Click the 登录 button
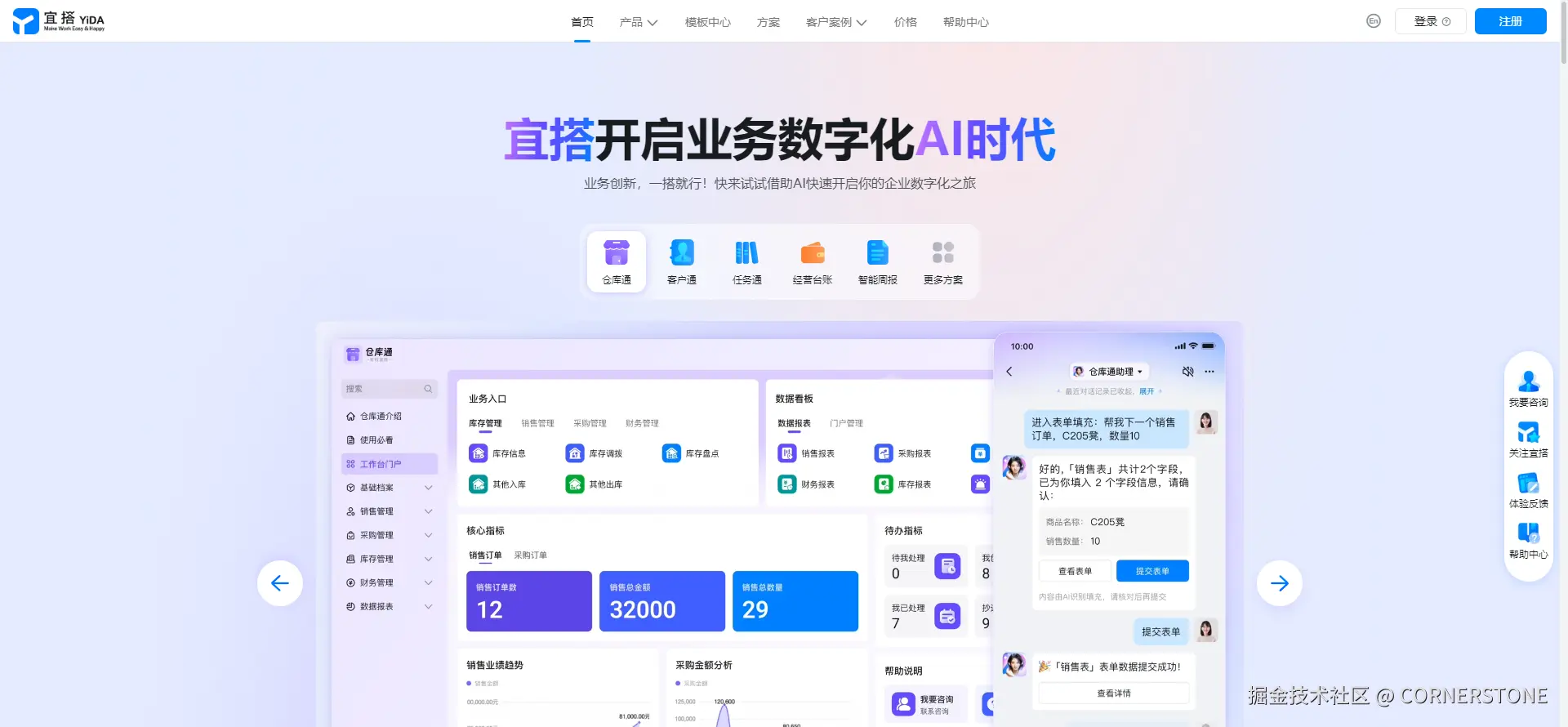The image size is (1568, 727). [x=1431, y=21]
